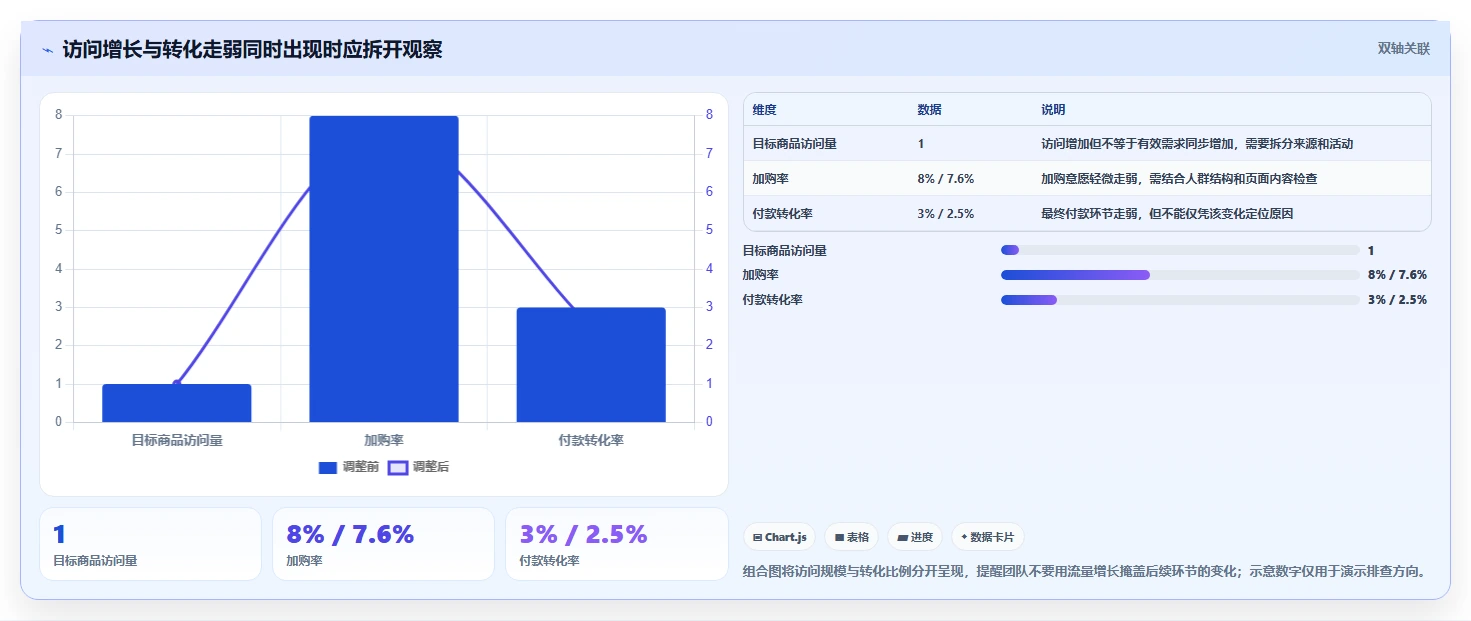Click the 付款转化率 x-axis label under the chart
Viewport: 1471px width, 621px height.
click(x=591, y=440)
